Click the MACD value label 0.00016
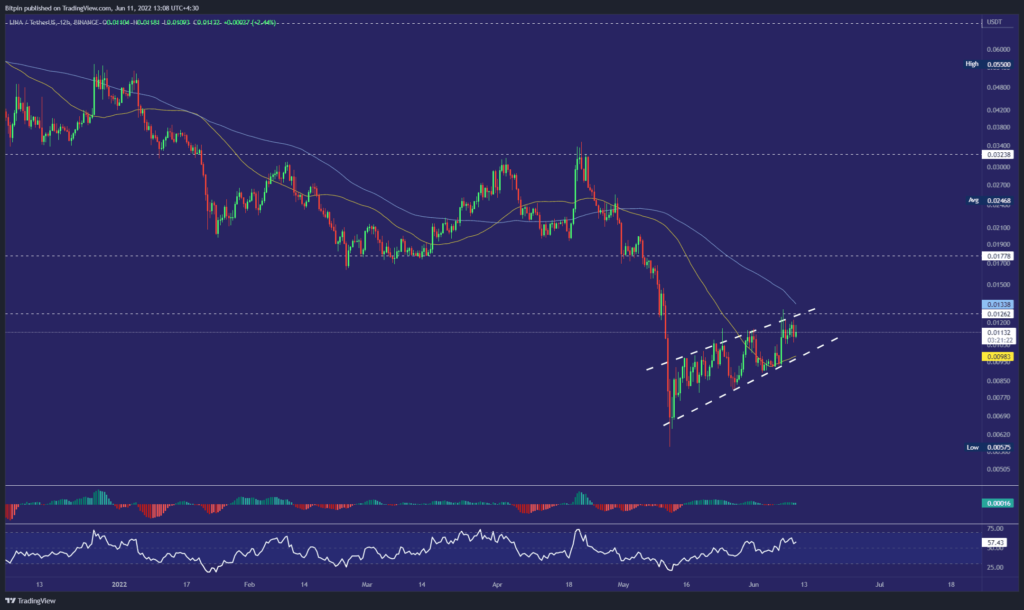 tap(1000, 503)
